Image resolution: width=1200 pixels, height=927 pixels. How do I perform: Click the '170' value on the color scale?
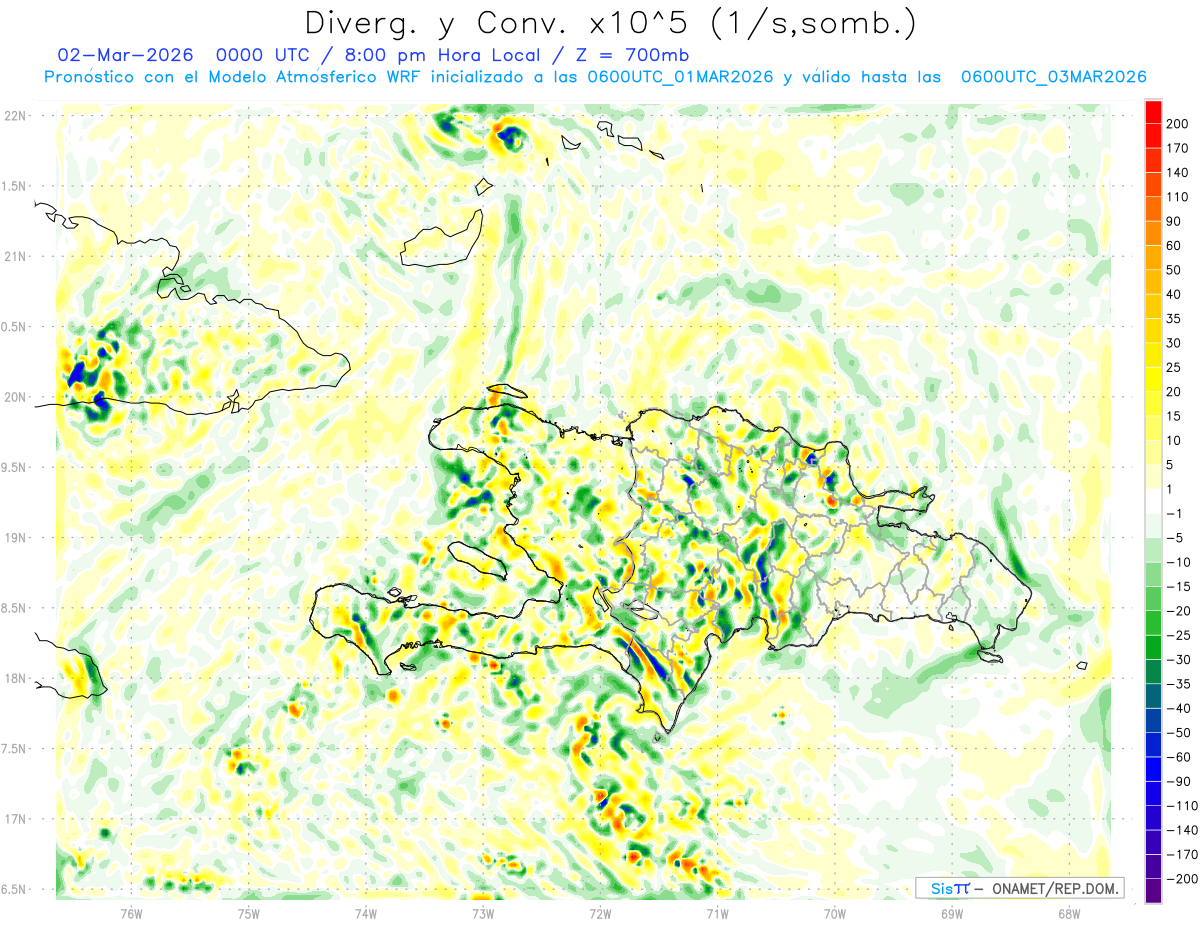(x=1177, y=148)
